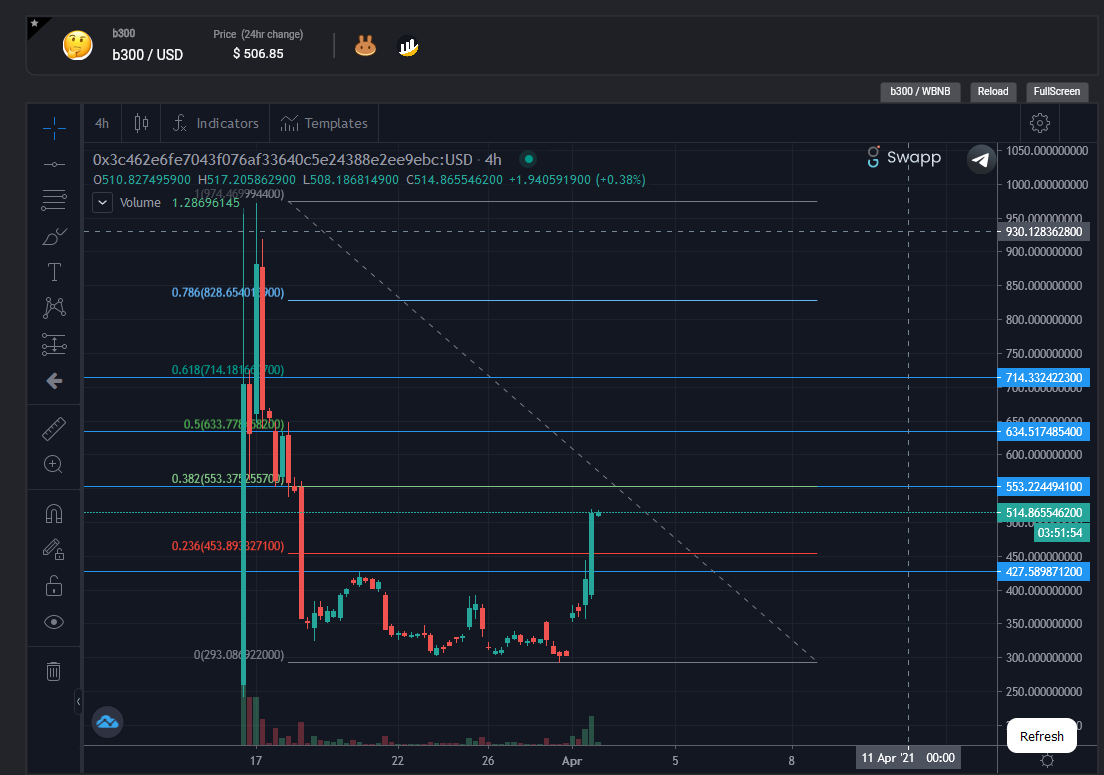
Task: Click the Refresh button
Action: pos(1042,736)
